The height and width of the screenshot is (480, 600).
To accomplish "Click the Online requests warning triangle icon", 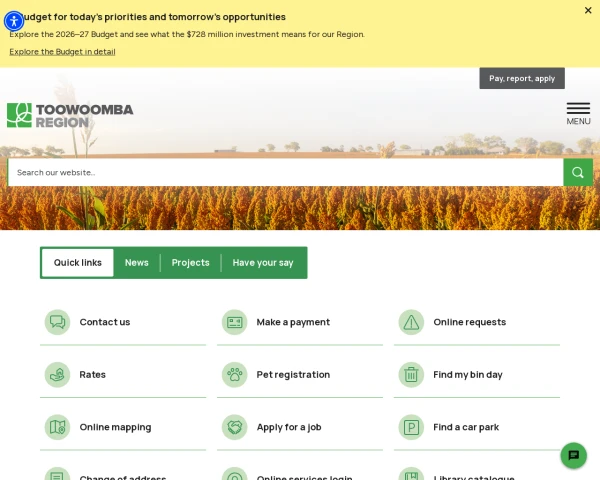I will pos(411,322).
